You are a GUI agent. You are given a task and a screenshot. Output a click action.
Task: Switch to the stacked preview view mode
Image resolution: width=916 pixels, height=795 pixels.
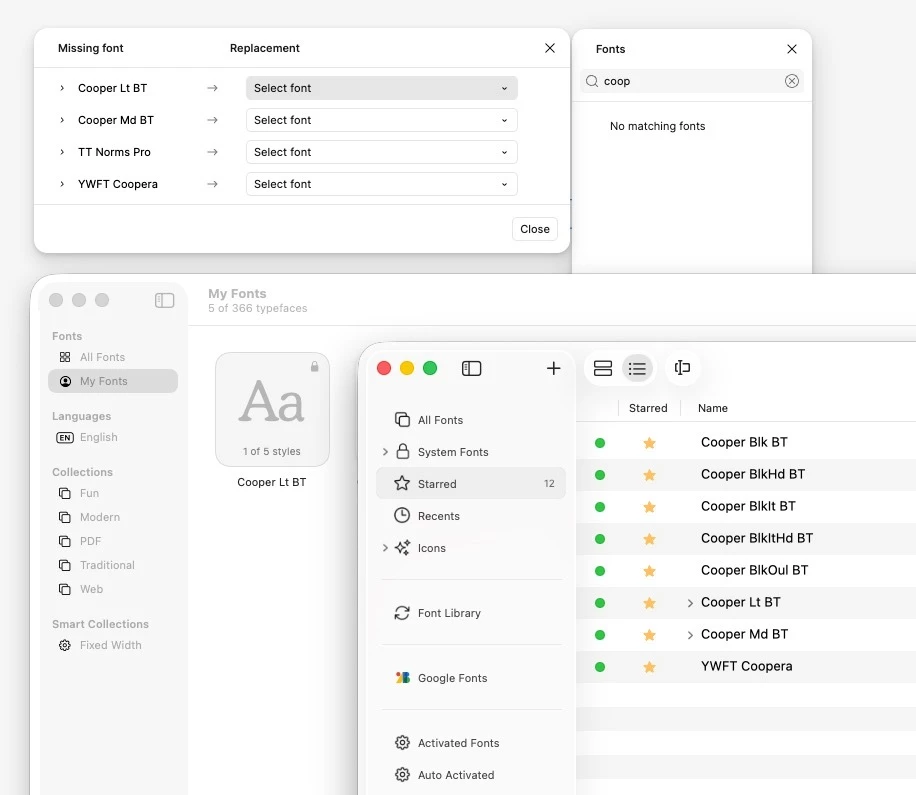602,369
